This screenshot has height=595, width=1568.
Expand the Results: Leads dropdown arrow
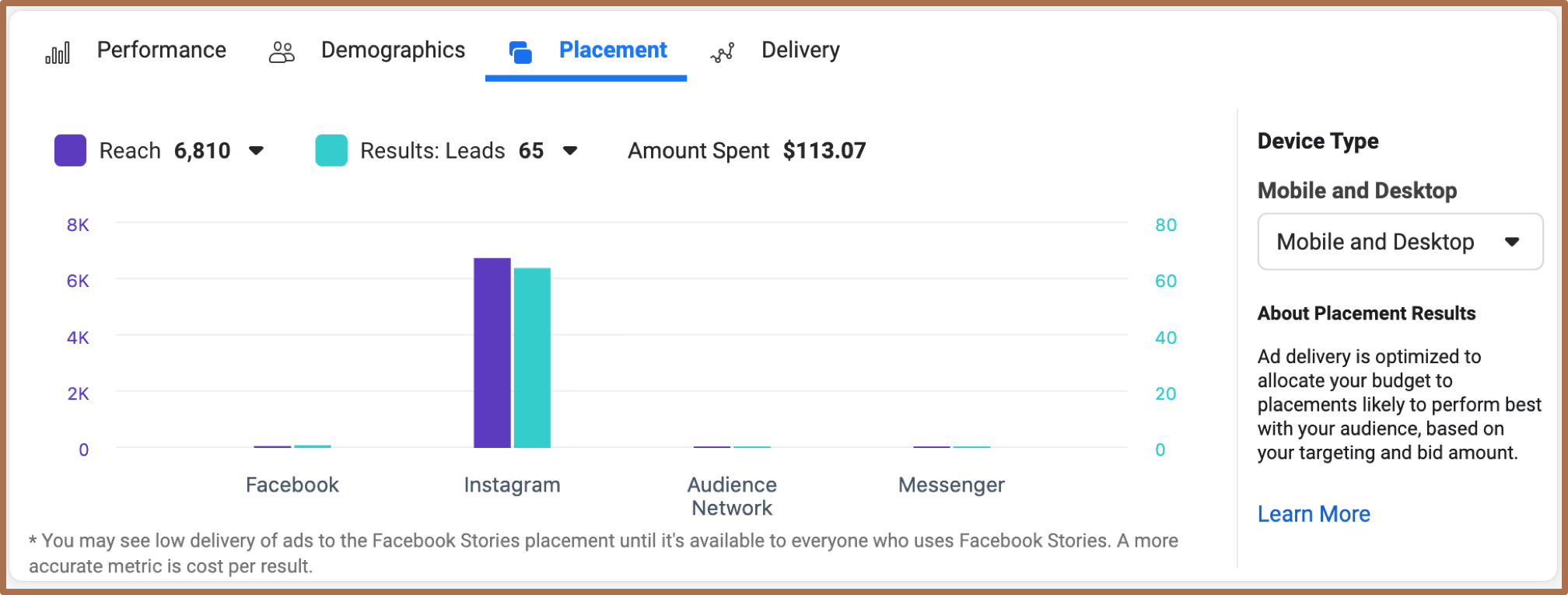[570, 150]
